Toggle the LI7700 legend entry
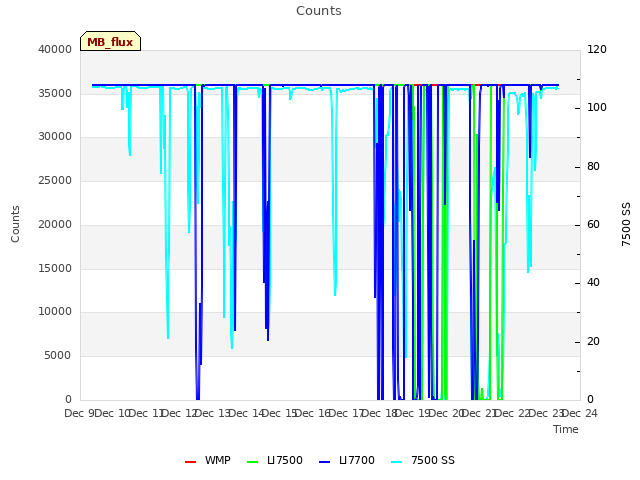640x480 pixels. (x=347, y=460)
